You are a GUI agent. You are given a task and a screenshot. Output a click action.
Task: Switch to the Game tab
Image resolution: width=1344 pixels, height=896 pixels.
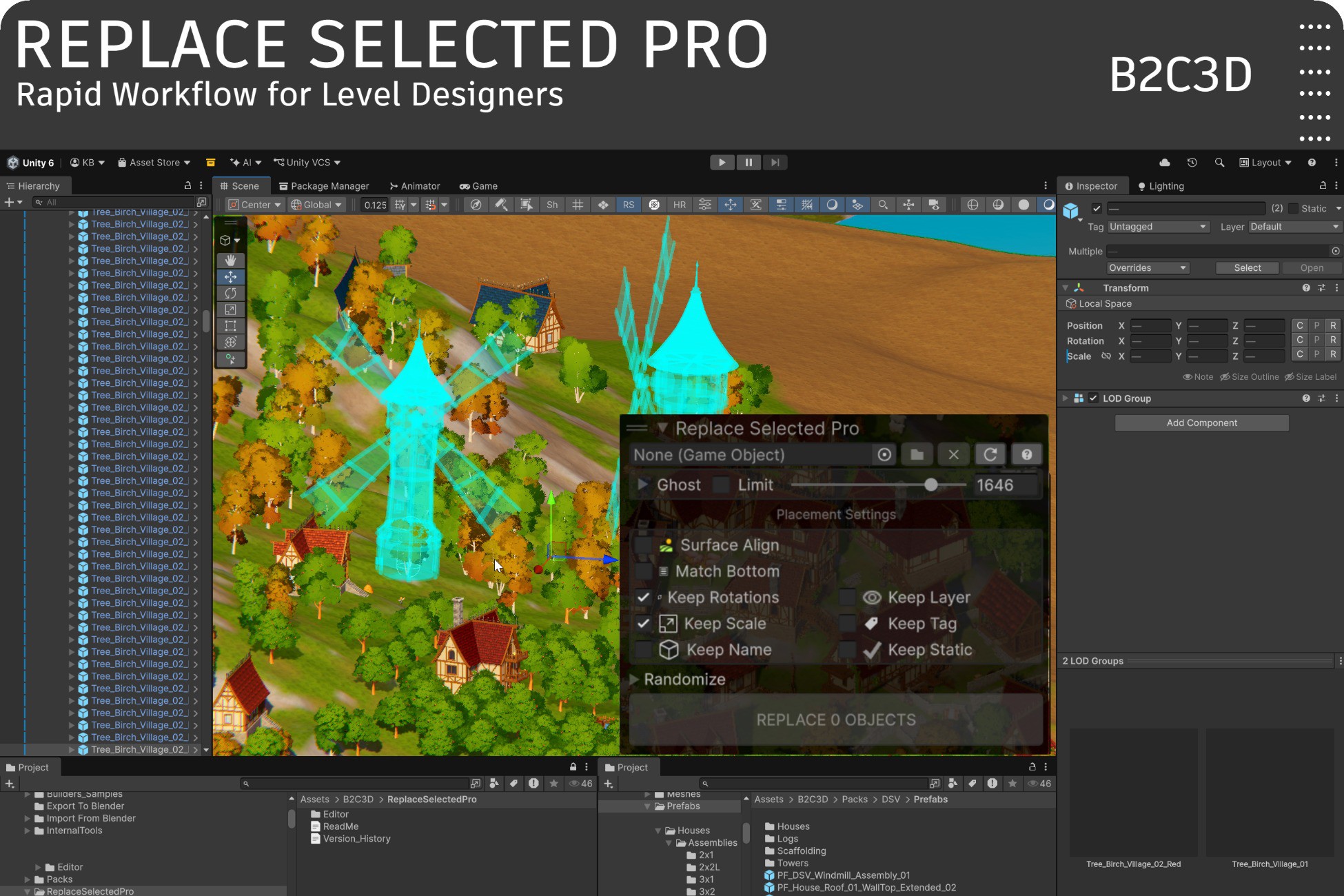[478, 186]
